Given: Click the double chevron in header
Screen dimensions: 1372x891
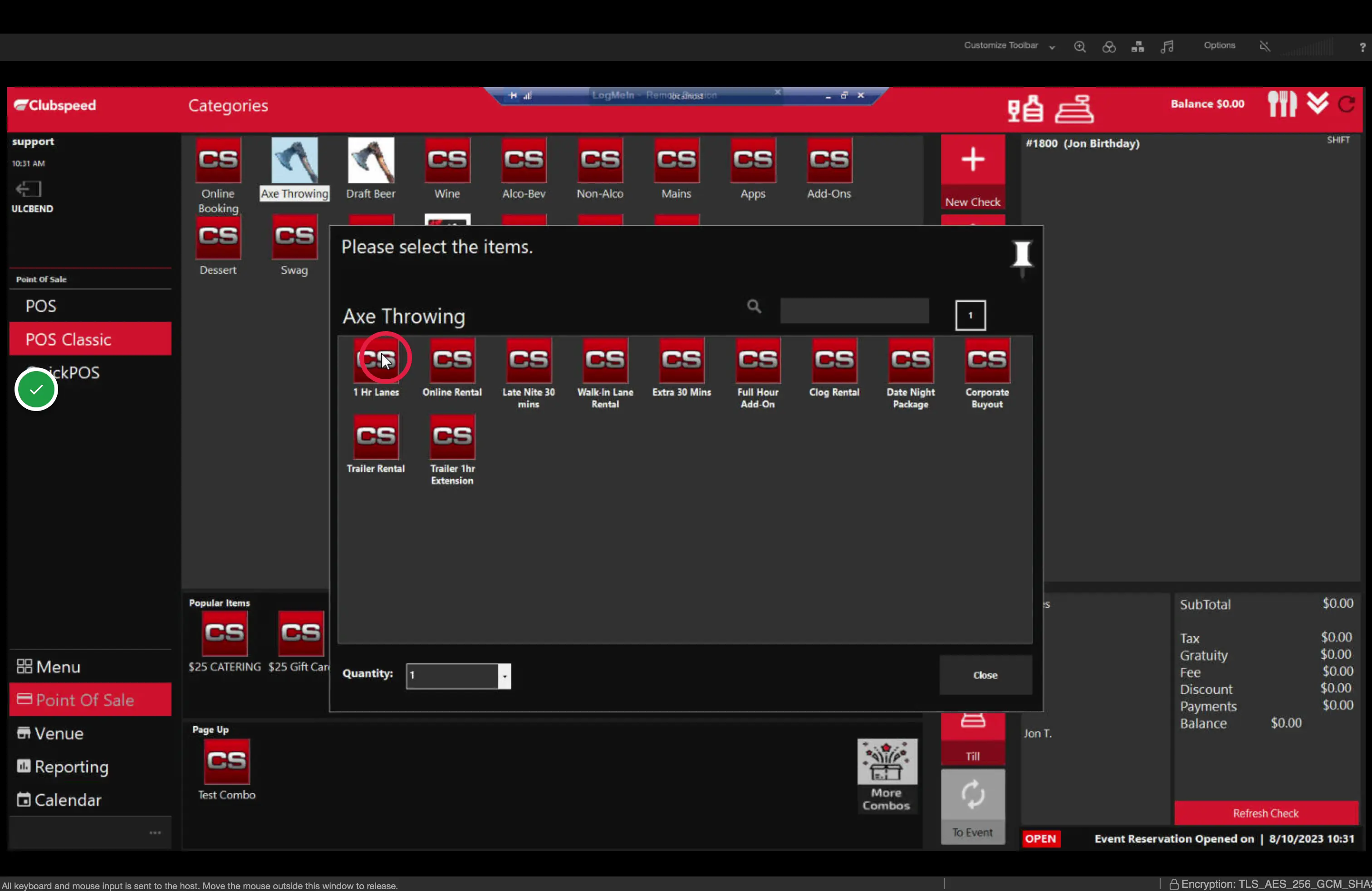Looking at the screenshot, I should pyautogui.click(x=1317, y=103).
